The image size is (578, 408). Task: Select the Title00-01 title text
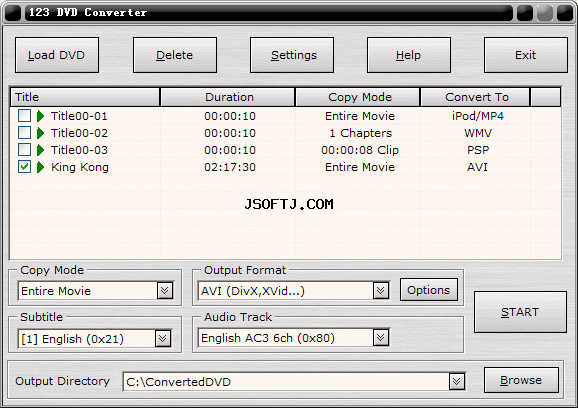pyautogui.click(x=79, y=116)
